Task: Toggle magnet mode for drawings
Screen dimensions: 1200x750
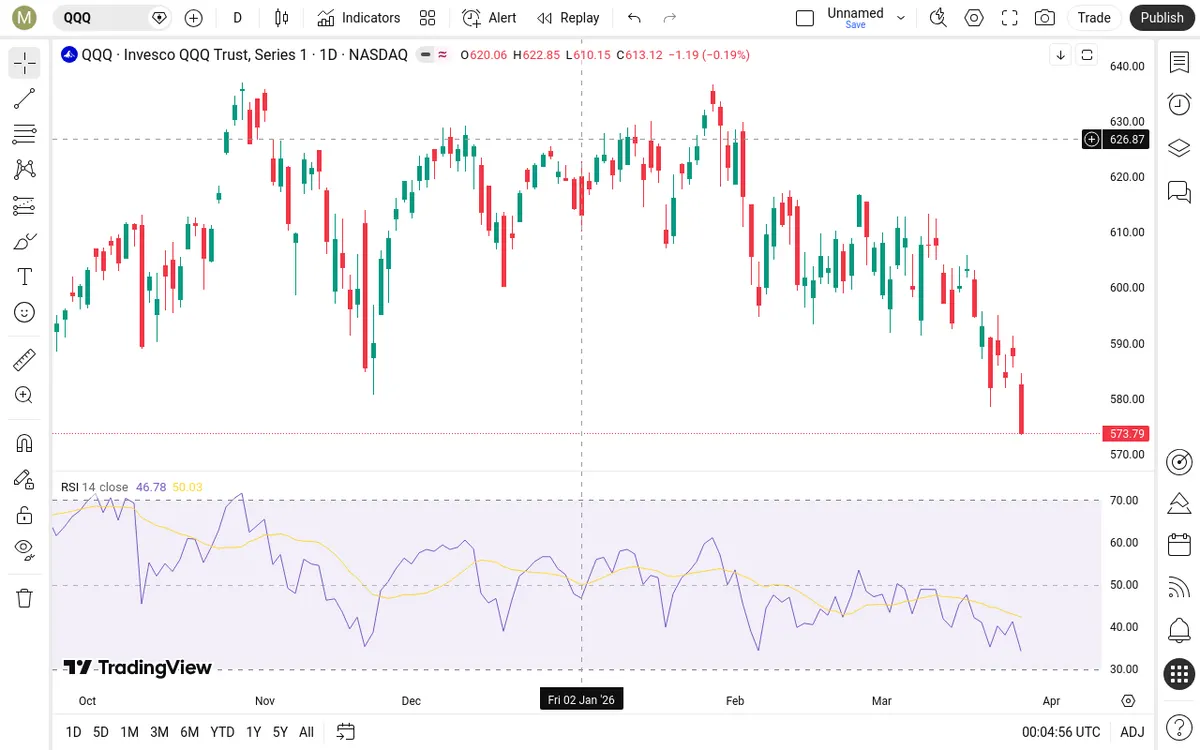Action: tap(25, 443)
